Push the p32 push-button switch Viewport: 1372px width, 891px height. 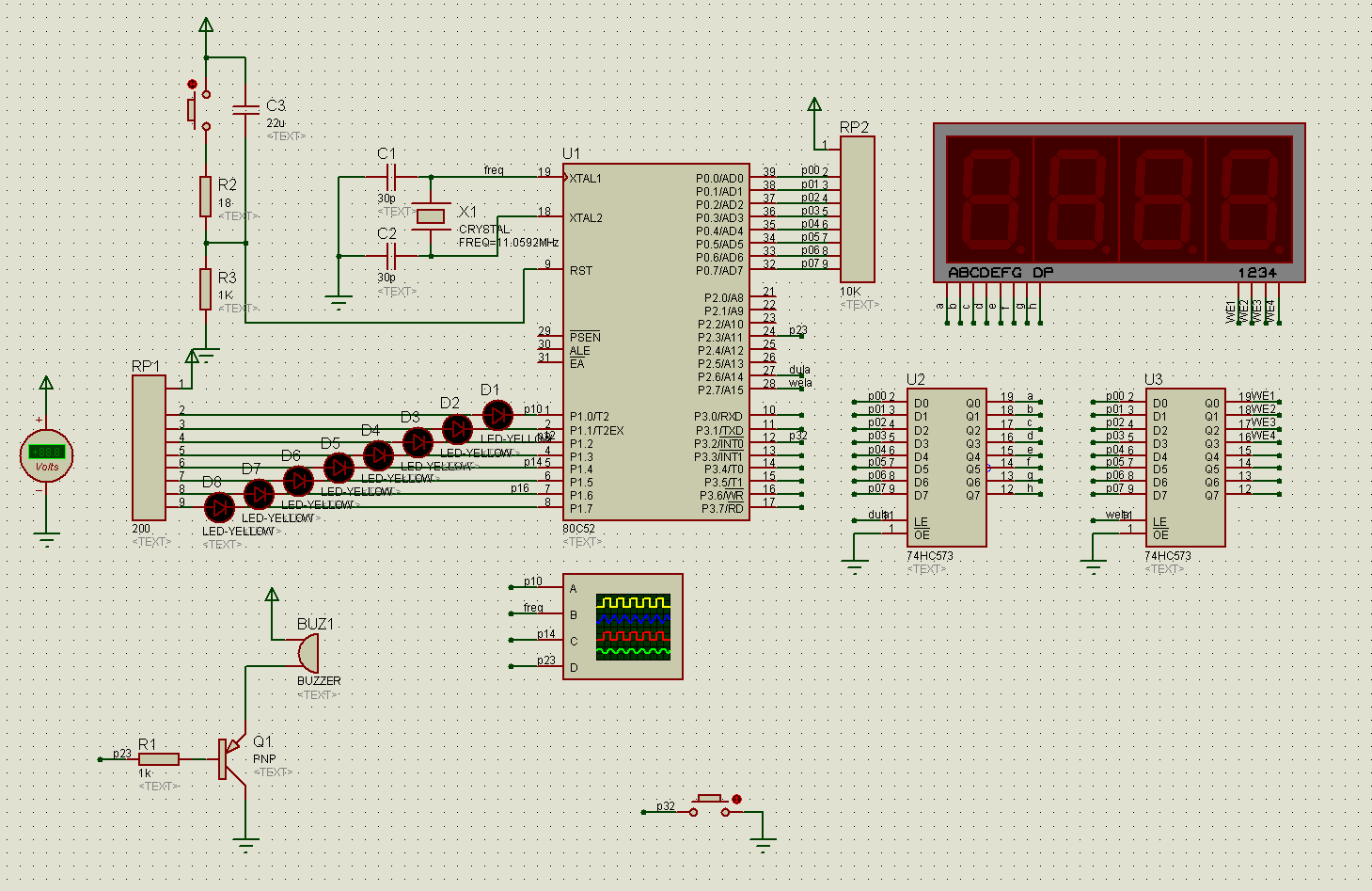pyautogui.click(x=710, y=805)
